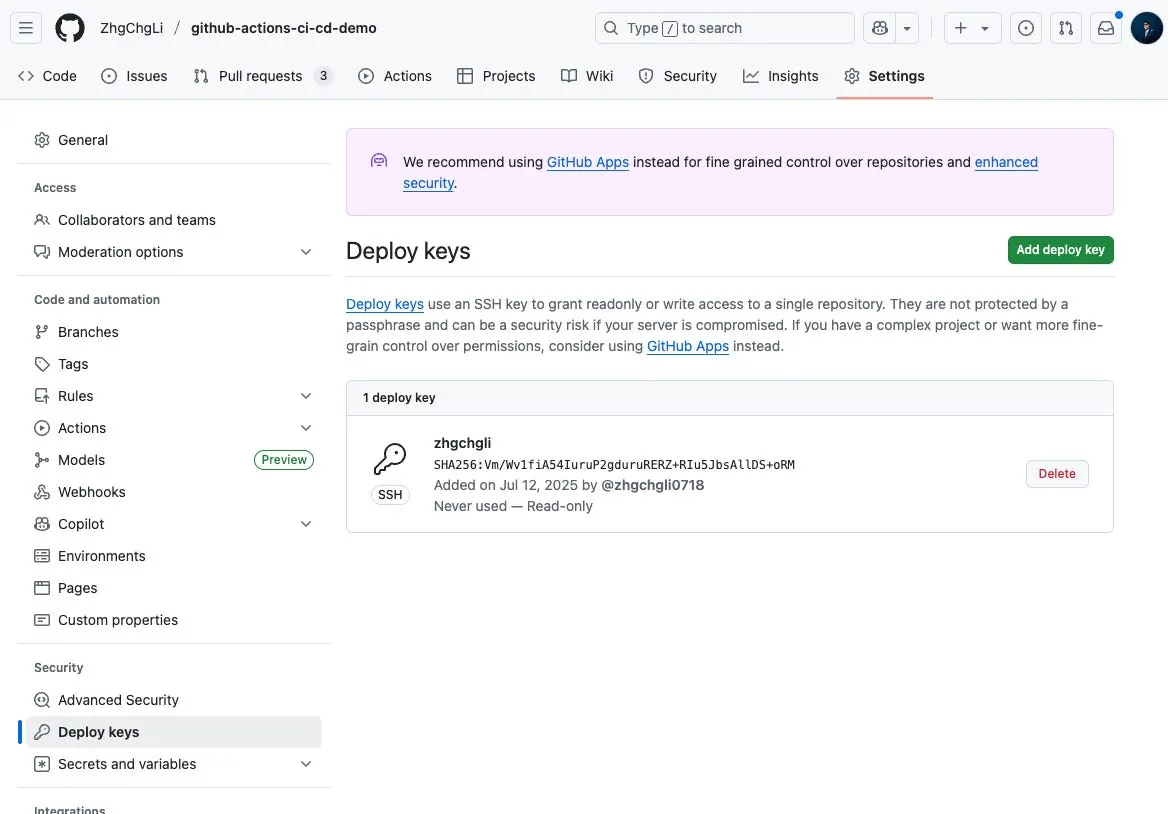Expand the Rules section in sidebar
The image size is (1168, 814).
point(306,396)
